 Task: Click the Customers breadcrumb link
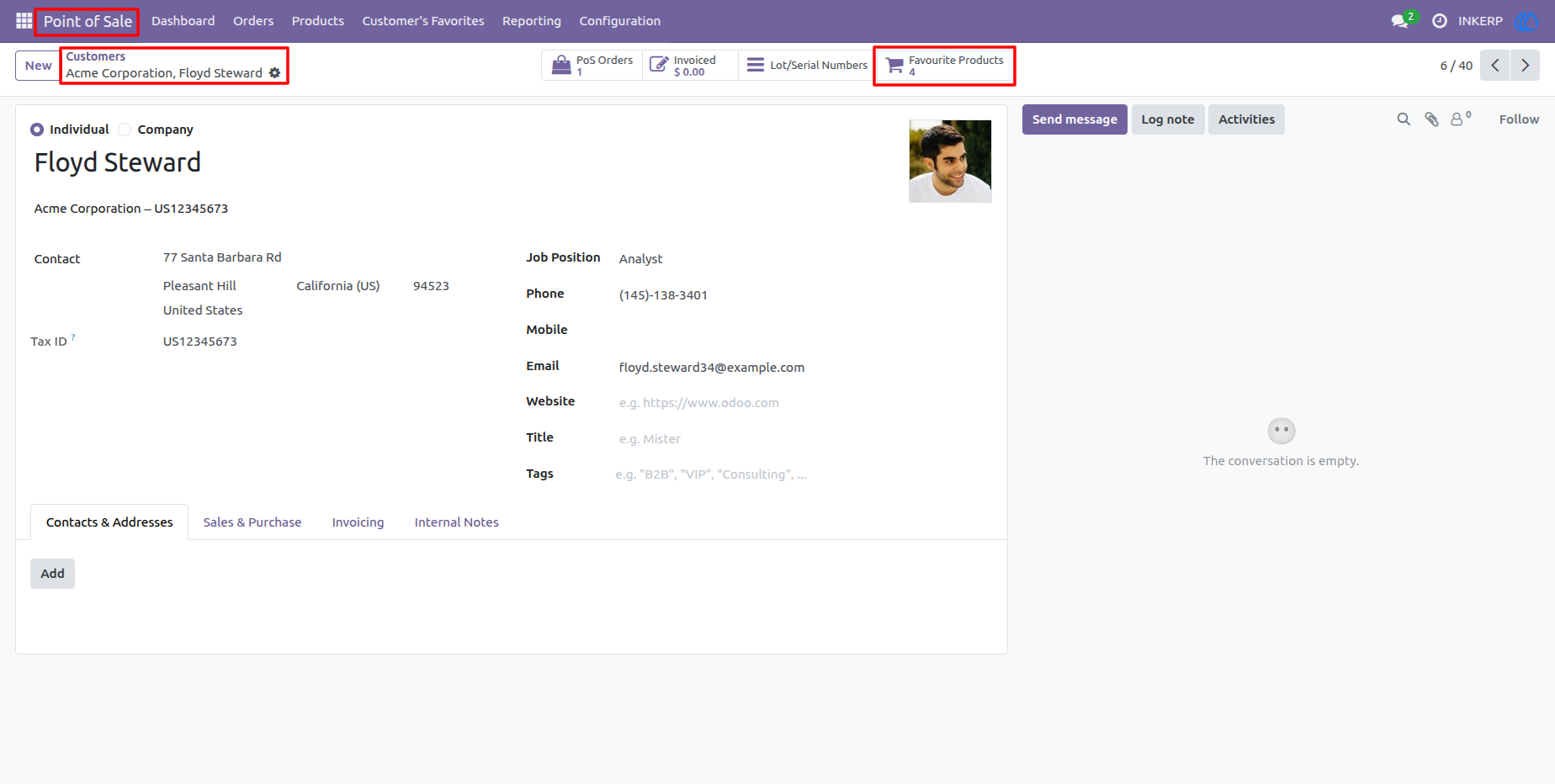coord(96,56)
